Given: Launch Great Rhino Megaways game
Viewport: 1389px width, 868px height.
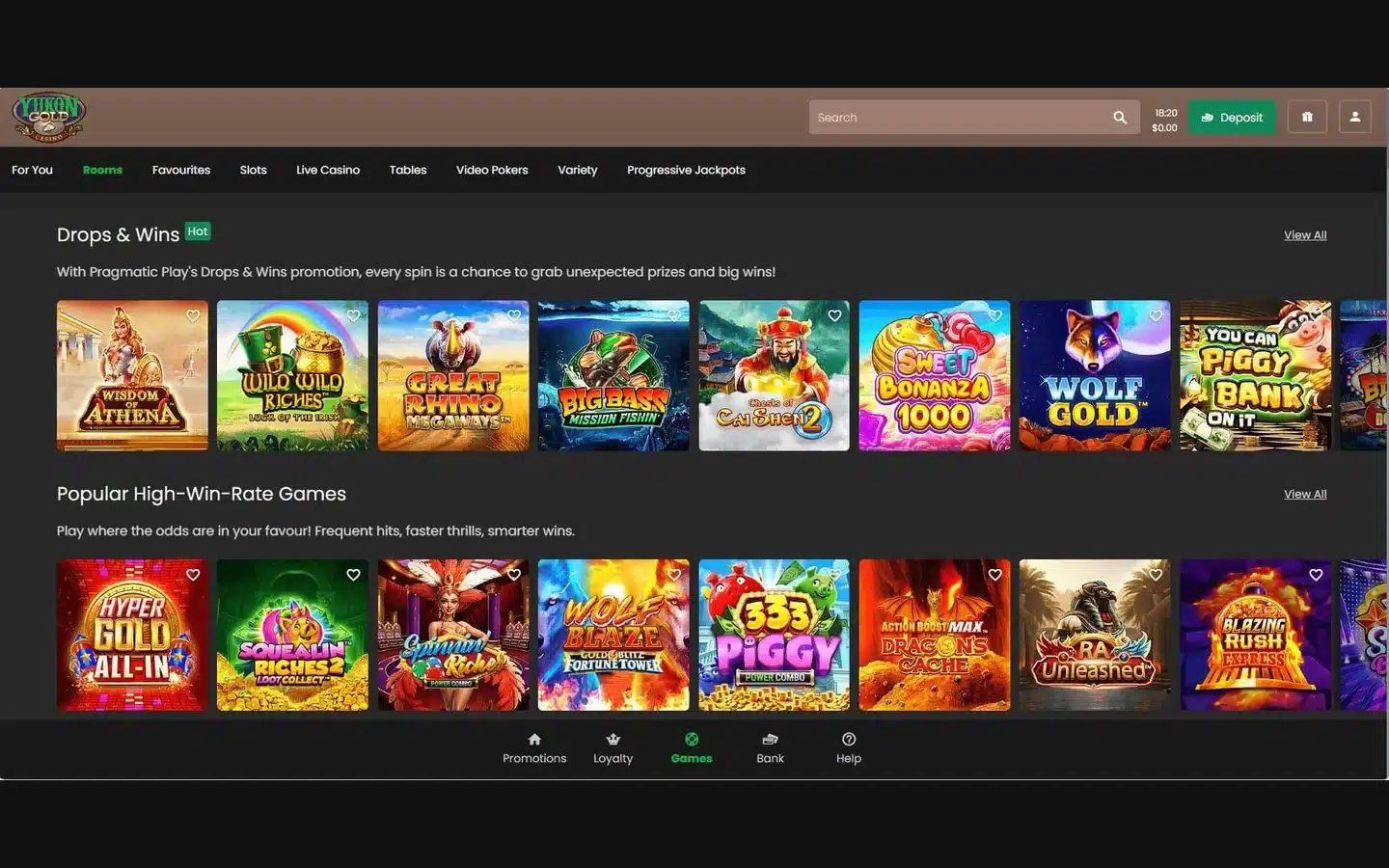Looking at the screenshot, I should (x=453, y=375).
